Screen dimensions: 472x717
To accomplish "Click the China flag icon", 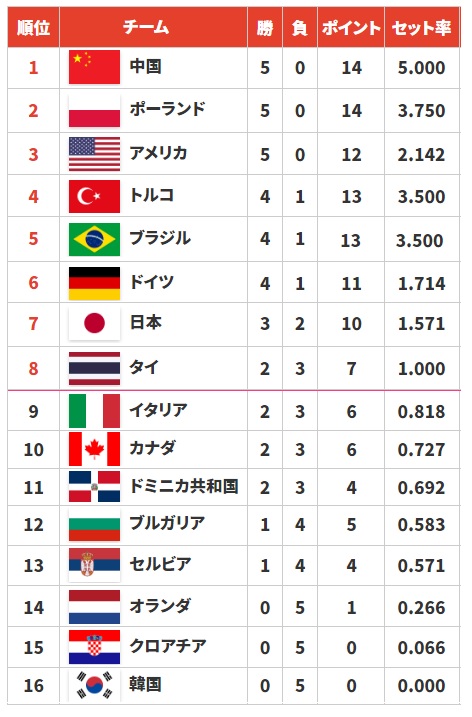I will pos(94,67).
